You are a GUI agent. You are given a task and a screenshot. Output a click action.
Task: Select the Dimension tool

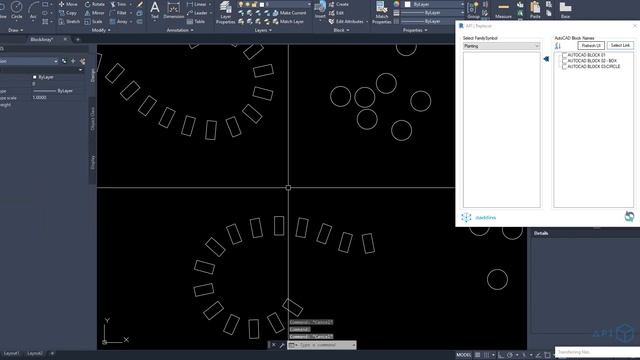tap(173, 11)
